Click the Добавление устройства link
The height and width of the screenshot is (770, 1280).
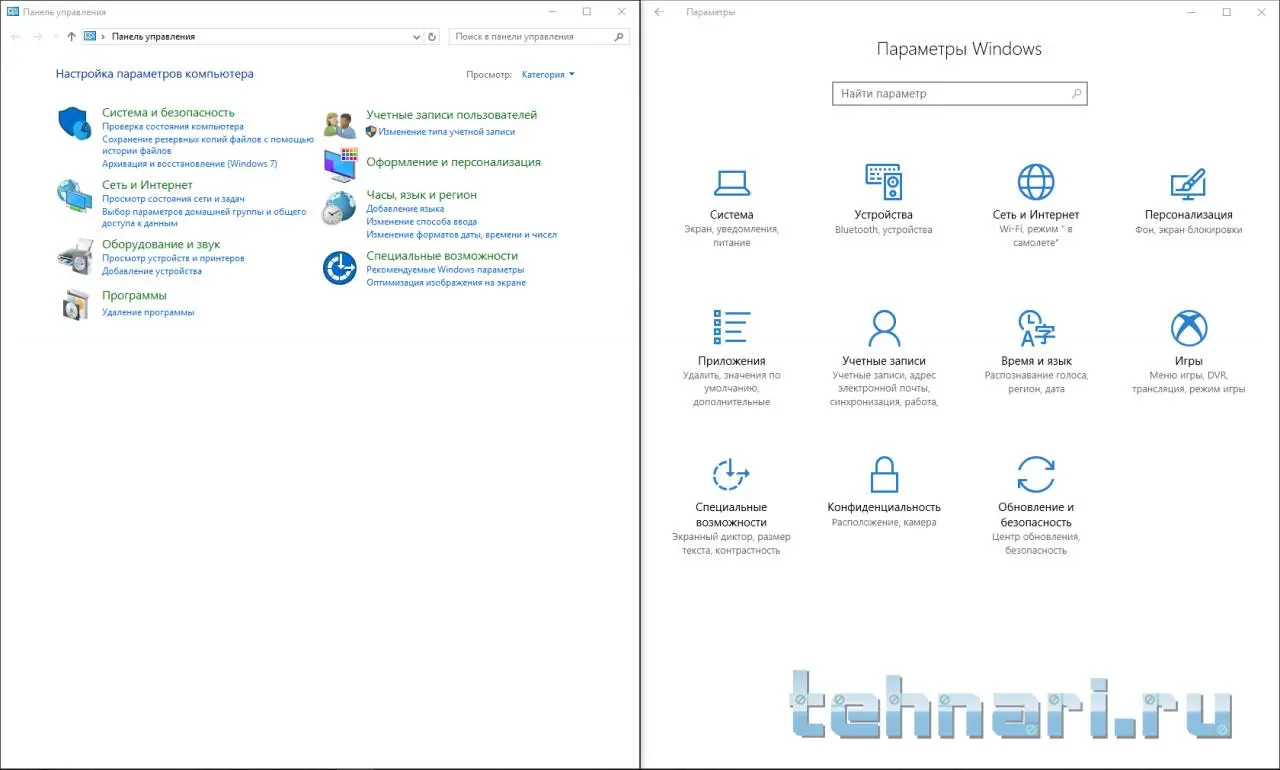pyautogui.click(x=152, y=271)
